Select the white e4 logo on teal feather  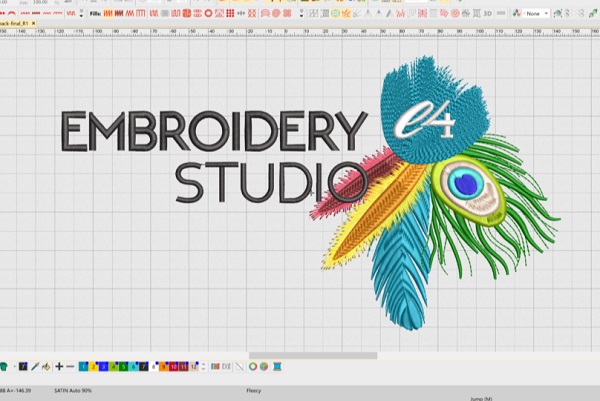[425, 120]
